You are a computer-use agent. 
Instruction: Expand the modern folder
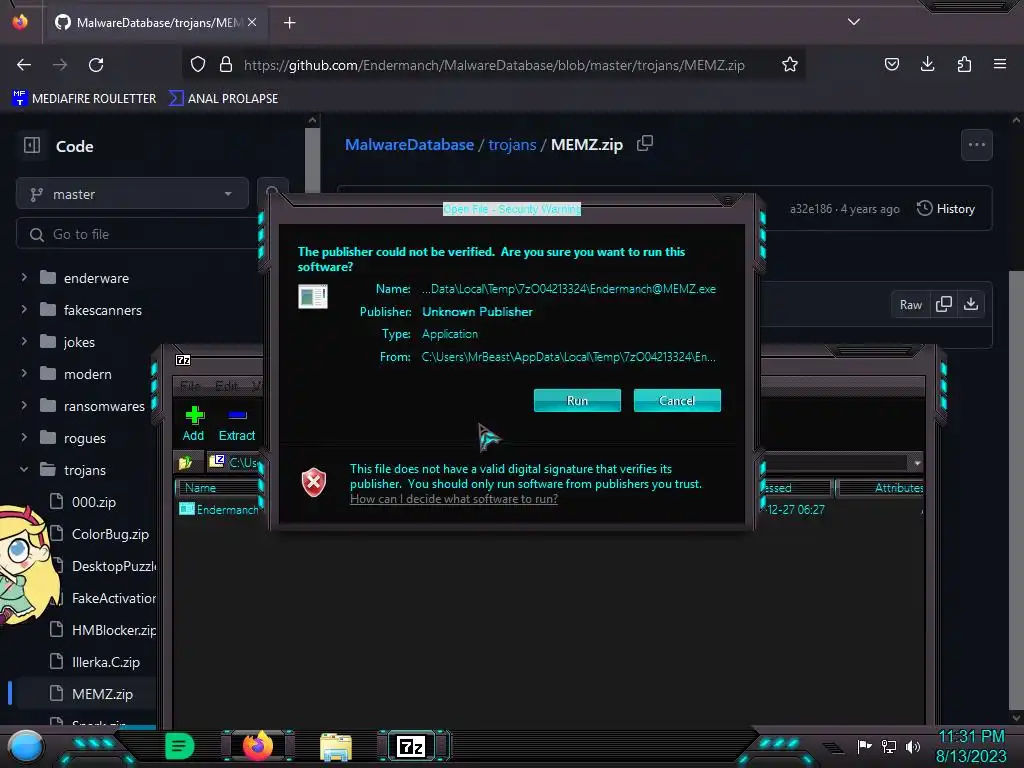(x=24, y=374)
